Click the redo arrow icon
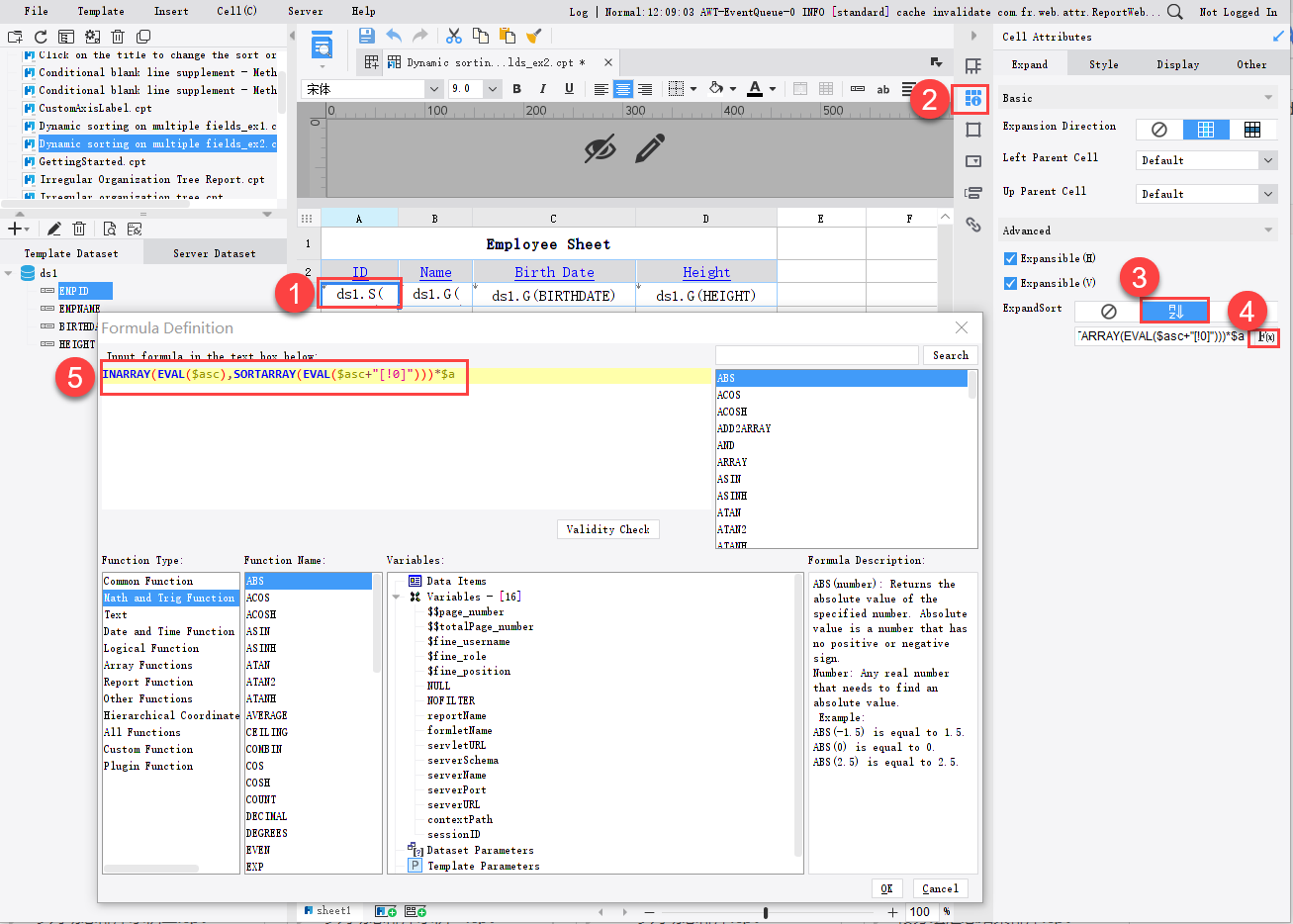Viewport: 1293px width, 924px height. point(420,36)
